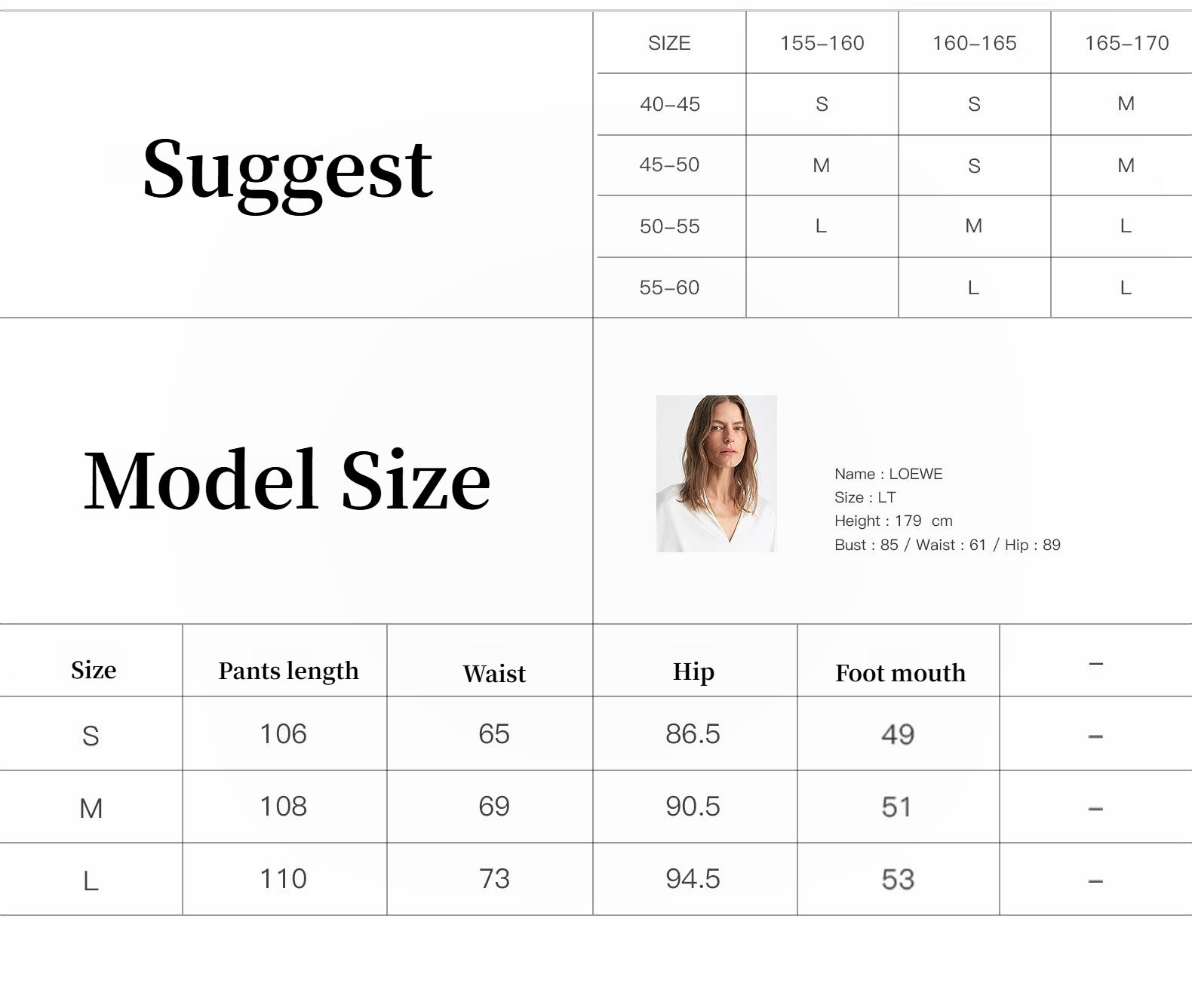Click the Name : LOEWE text
Image resolution: width=1192 pixels, height=1008 pixels.
[888, 474]
